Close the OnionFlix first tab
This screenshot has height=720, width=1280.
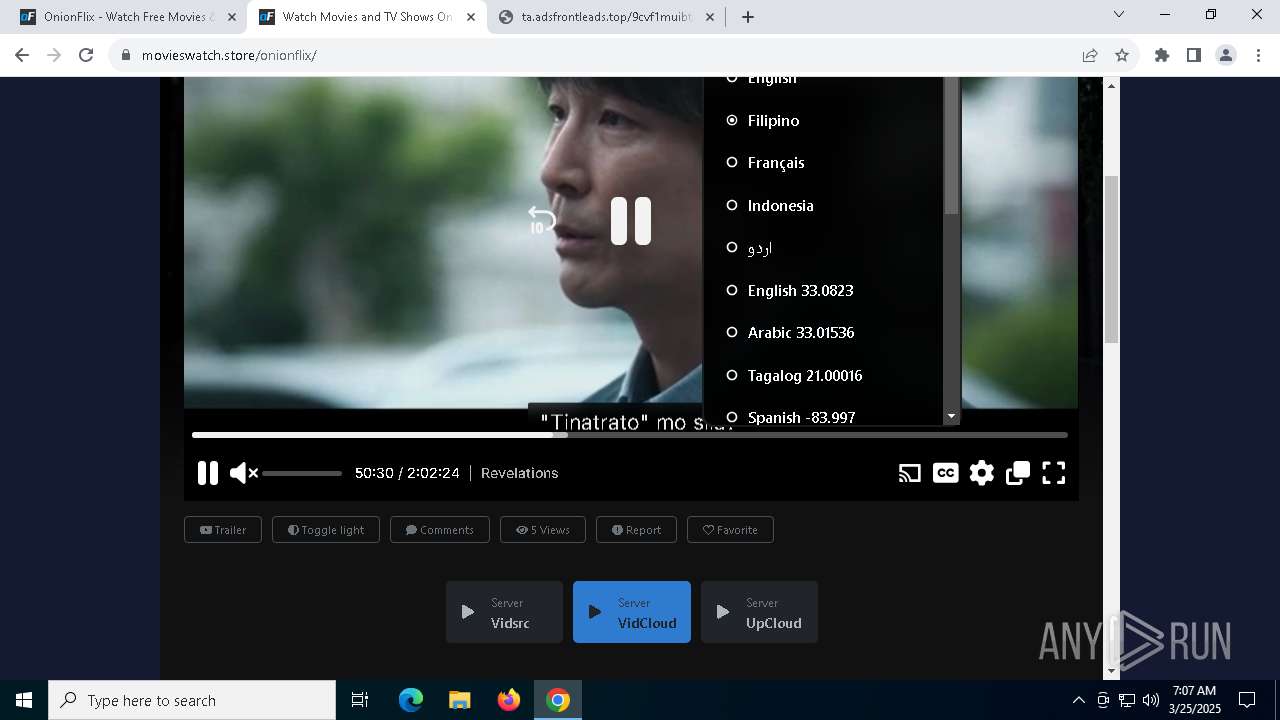click(232, 17)
